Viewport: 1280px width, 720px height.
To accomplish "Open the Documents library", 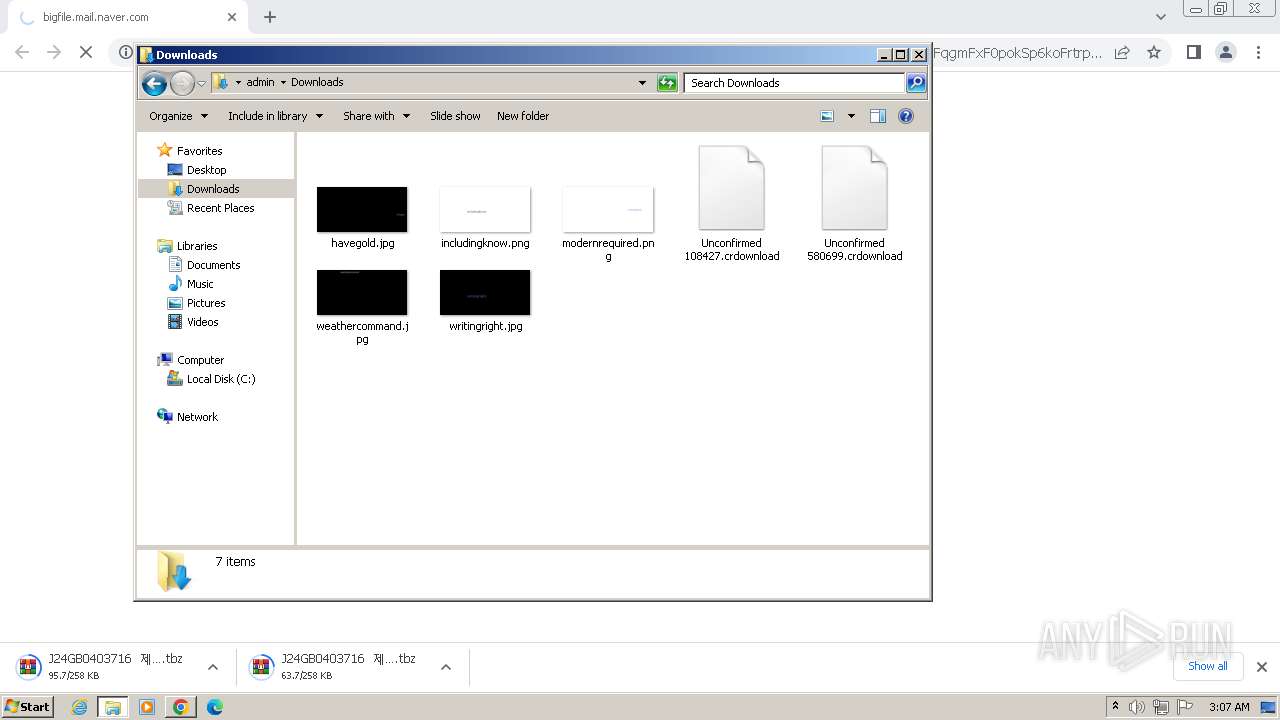I will click(x=213, y=265).
